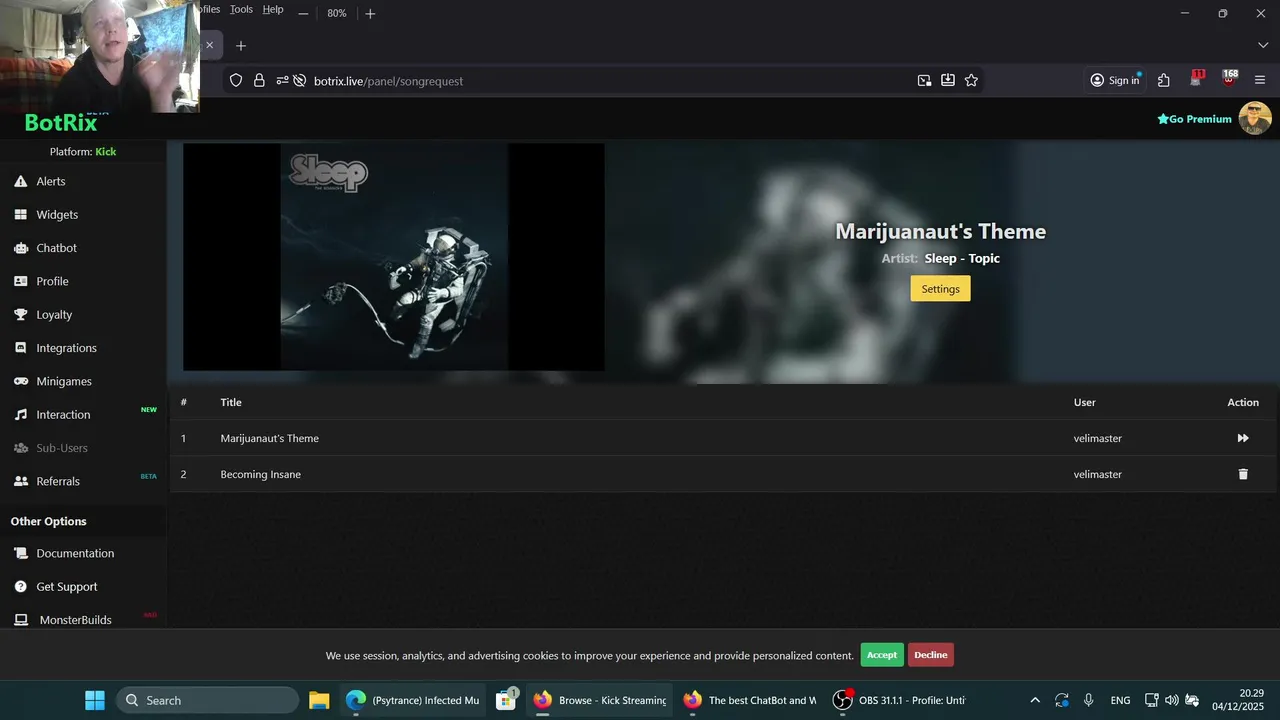Click the User column header

(x=1085, y=402)
